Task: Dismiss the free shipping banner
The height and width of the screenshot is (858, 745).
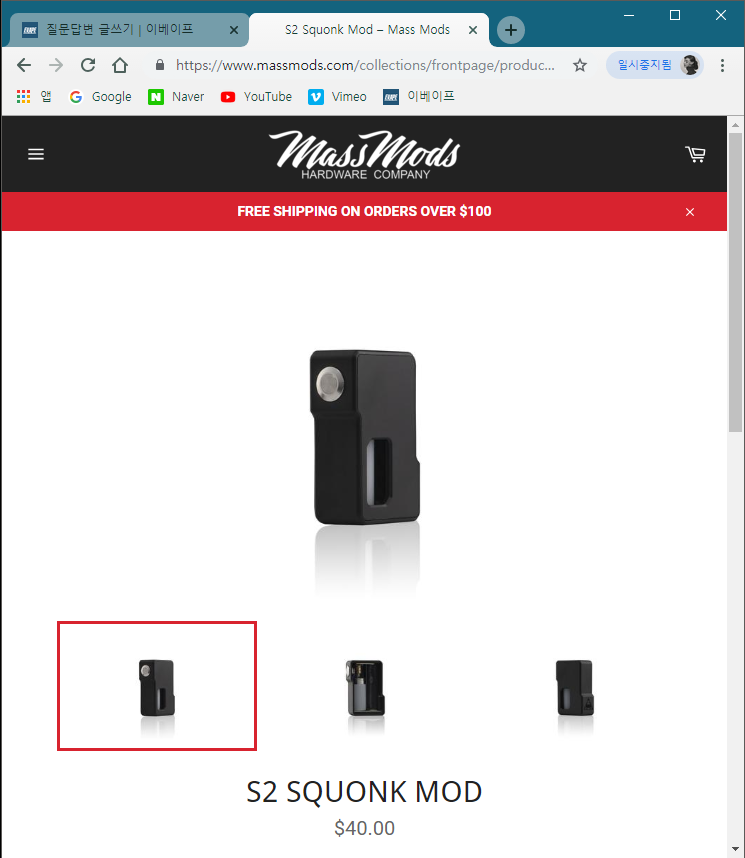Action: tap(690, 212)
